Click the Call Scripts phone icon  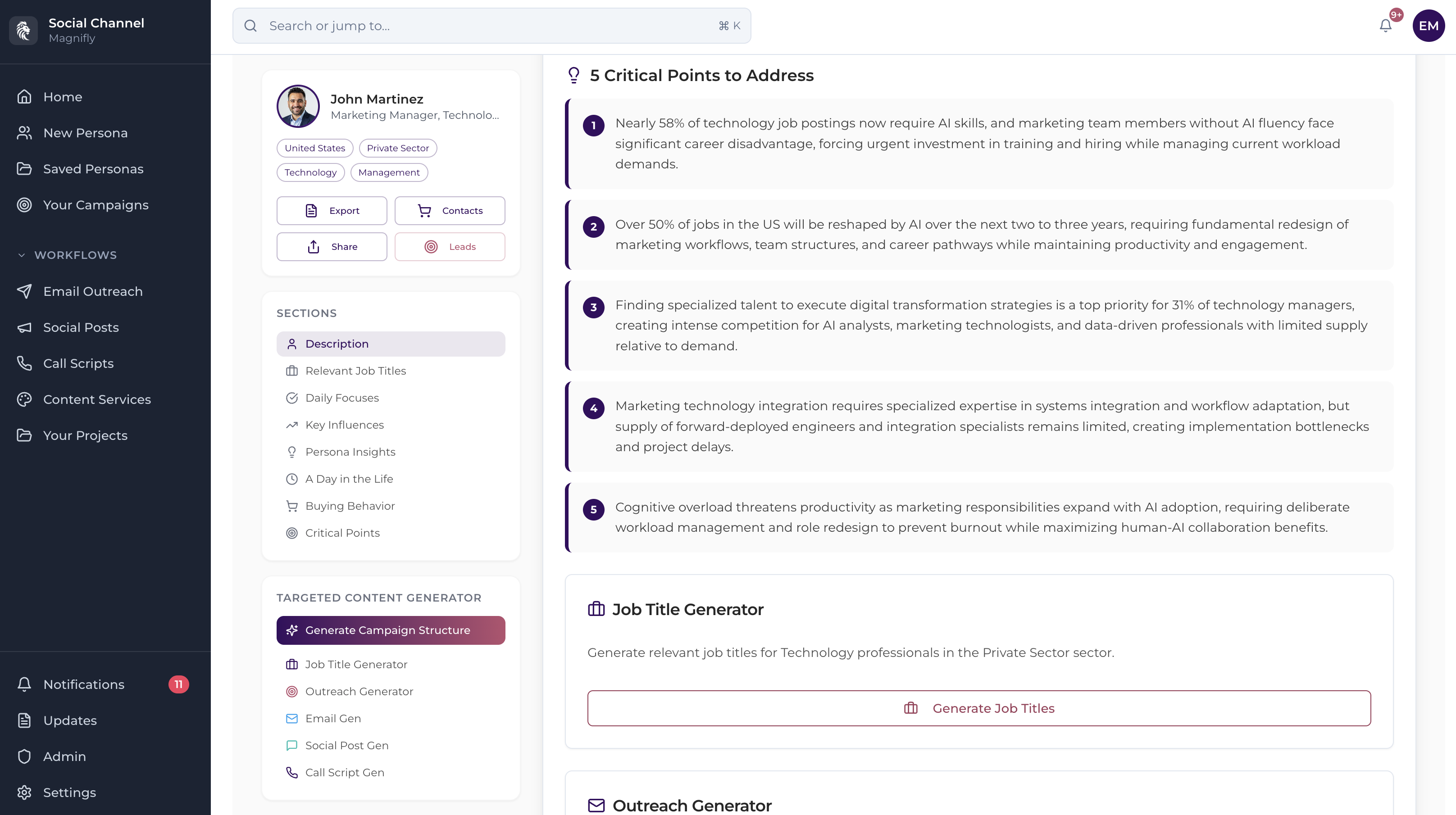(x=24, y=363)
